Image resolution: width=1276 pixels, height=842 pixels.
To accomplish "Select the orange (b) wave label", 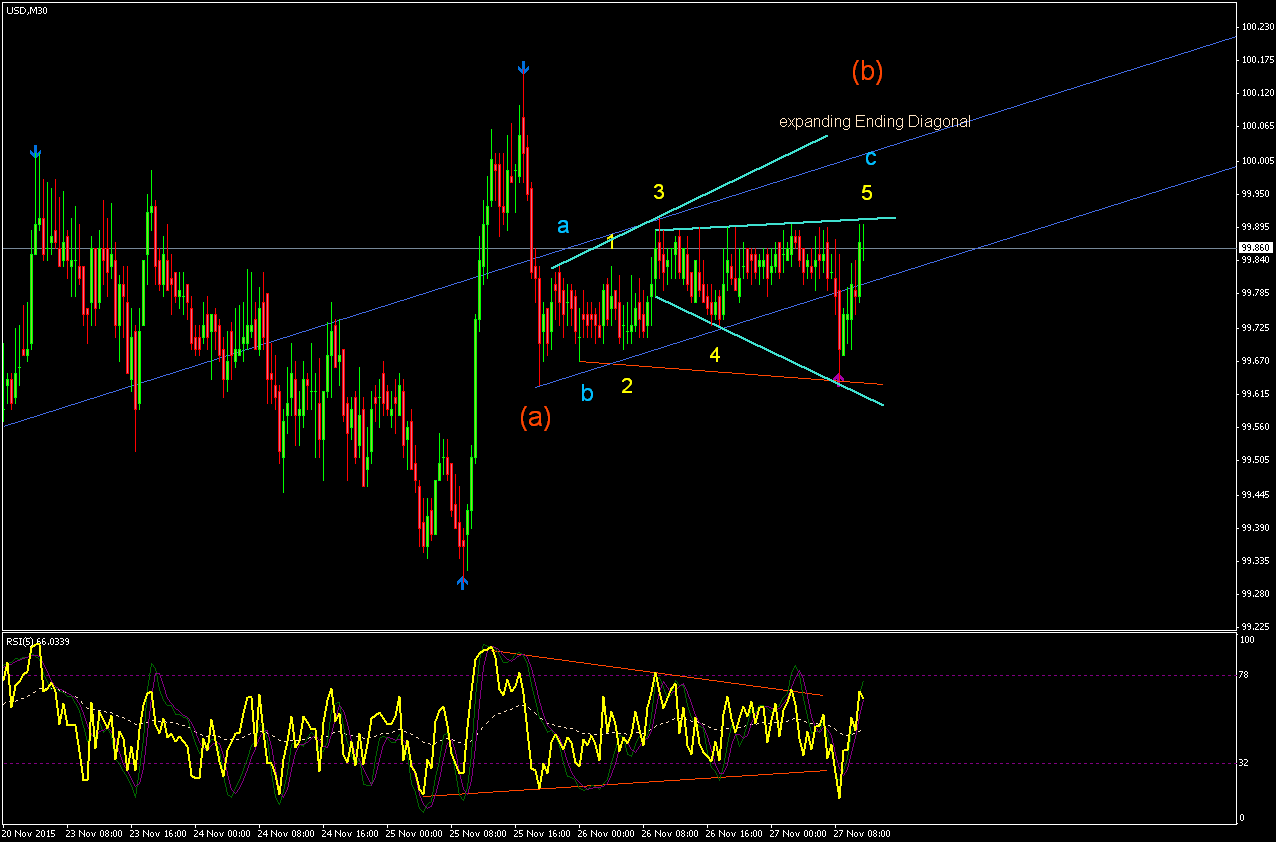I will (867, 71).
